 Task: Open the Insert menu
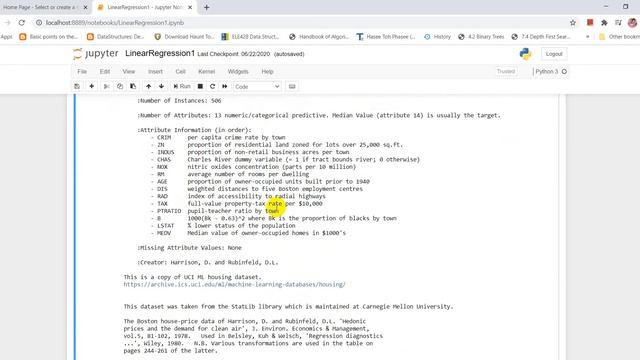155,71
